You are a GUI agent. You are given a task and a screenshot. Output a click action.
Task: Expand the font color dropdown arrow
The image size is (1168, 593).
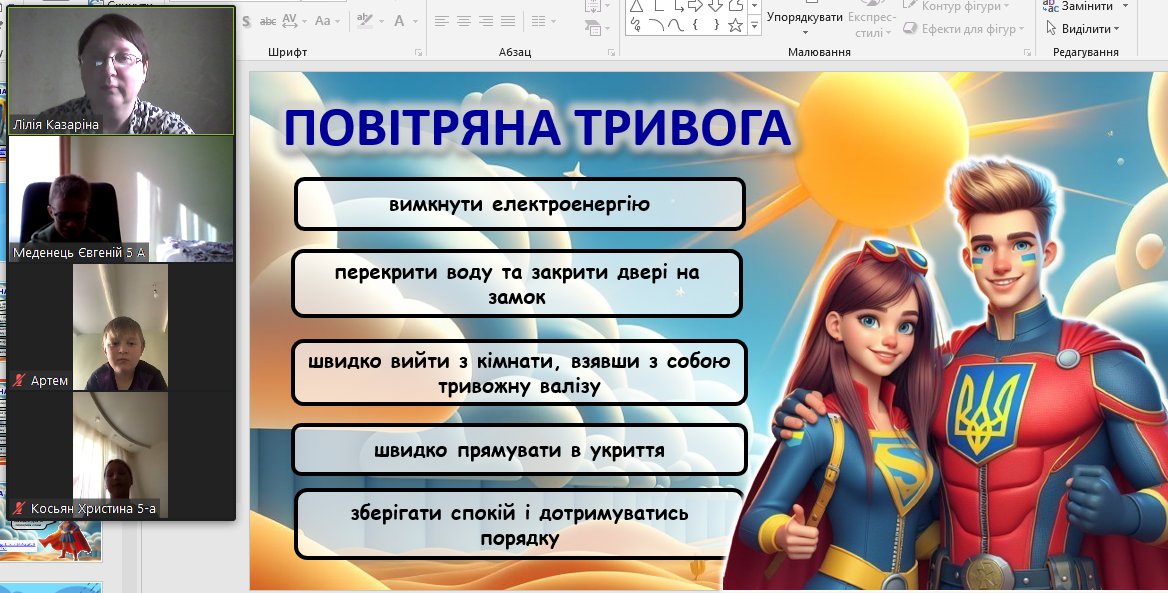coord(415,22)
